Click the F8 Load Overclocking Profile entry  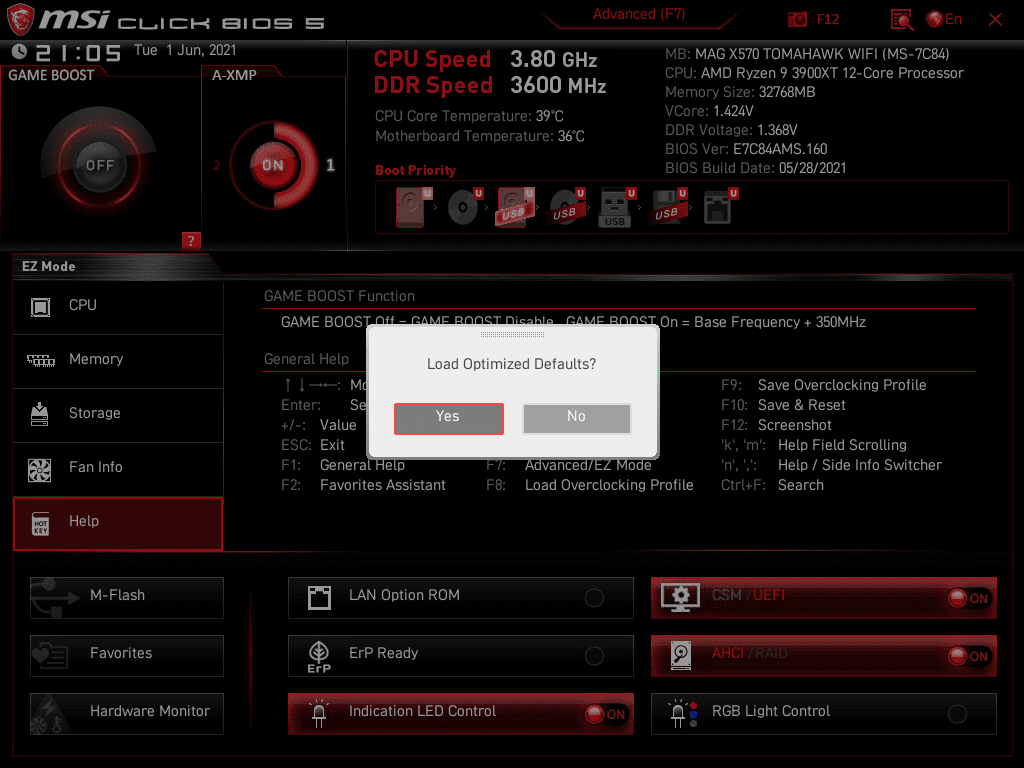[590, 485]
